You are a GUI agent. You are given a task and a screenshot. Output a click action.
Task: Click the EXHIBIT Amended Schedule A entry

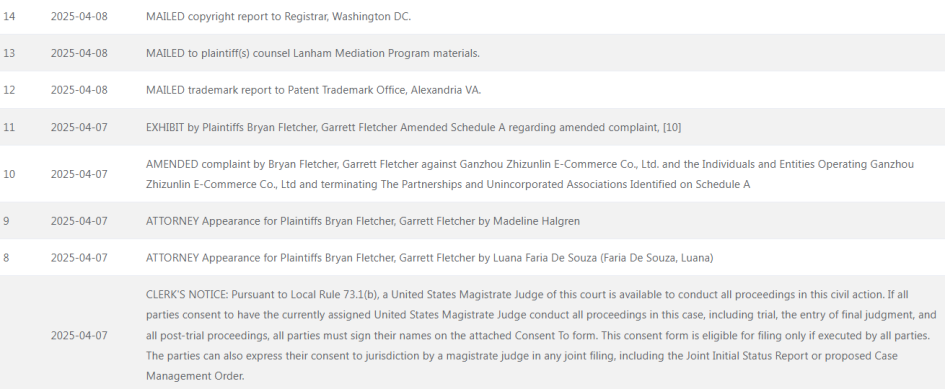tap(413, 127)
